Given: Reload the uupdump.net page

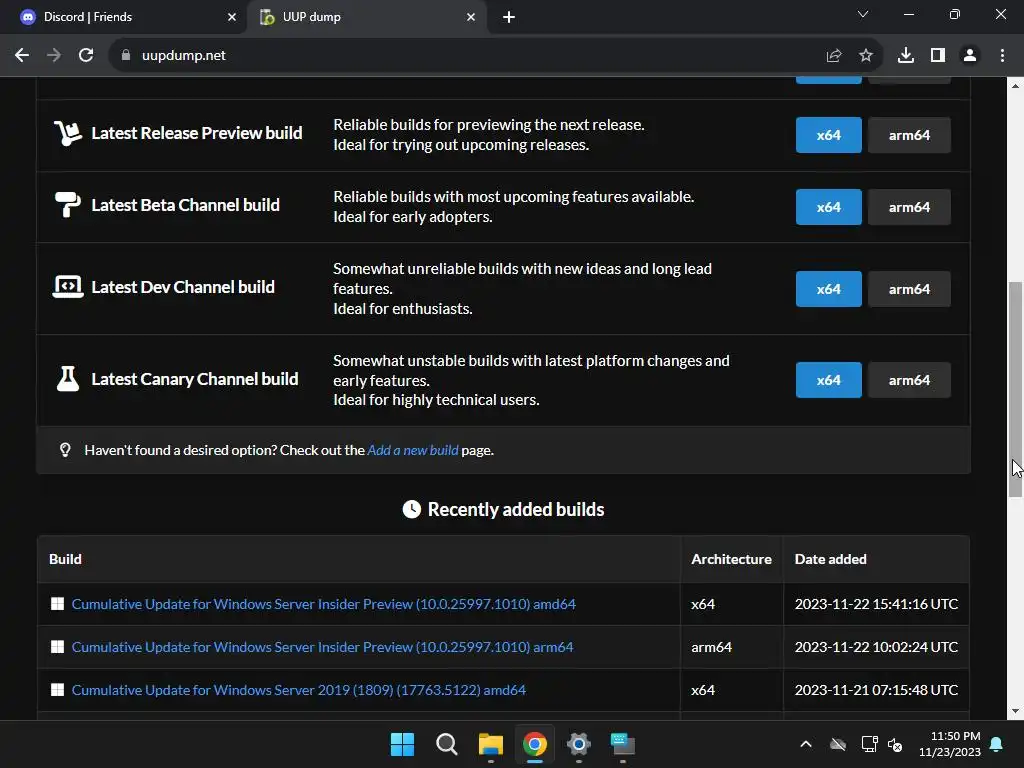Looking at the screenshot, I should (86, 56).
